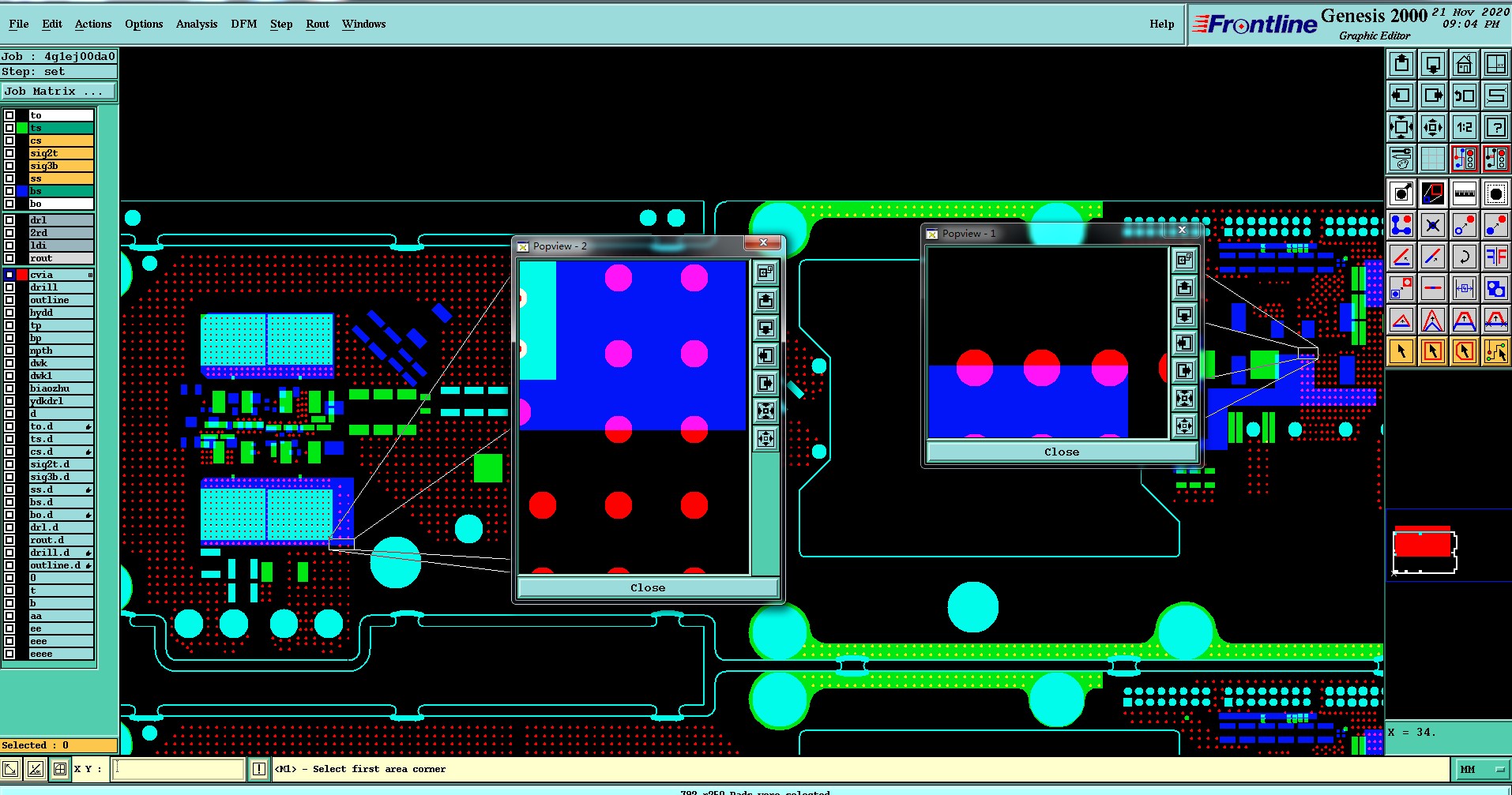Click the polyline nodes drawing tool icon
The height and width of the screenshot is (795, 1512).
1401,225
